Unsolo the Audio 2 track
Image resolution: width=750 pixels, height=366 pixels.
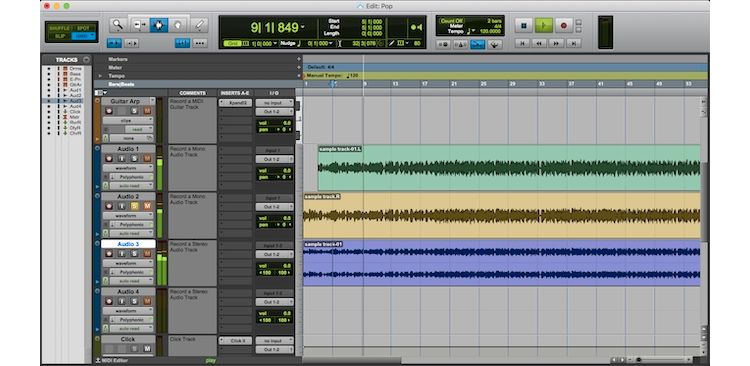coord(134,206)
